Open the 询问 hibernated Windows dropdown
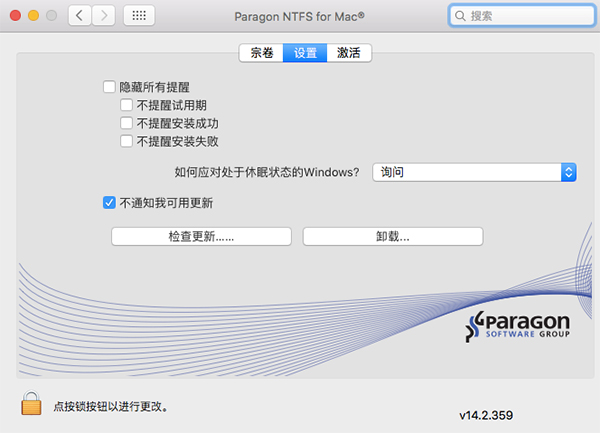 click(475, 172)
